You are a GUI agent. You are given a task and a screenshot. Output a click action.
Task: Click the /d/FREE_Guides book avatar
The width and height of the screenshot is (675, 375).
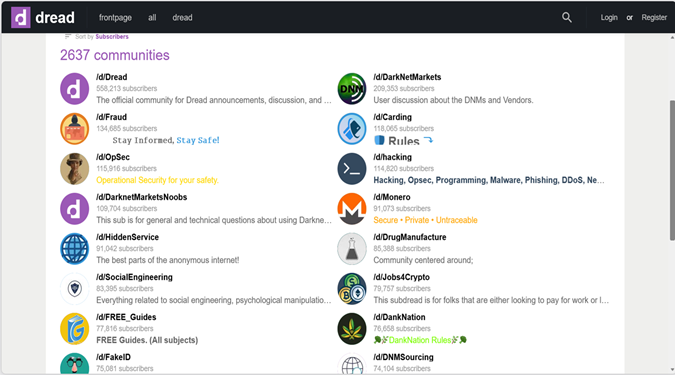(x=74, y=329)
